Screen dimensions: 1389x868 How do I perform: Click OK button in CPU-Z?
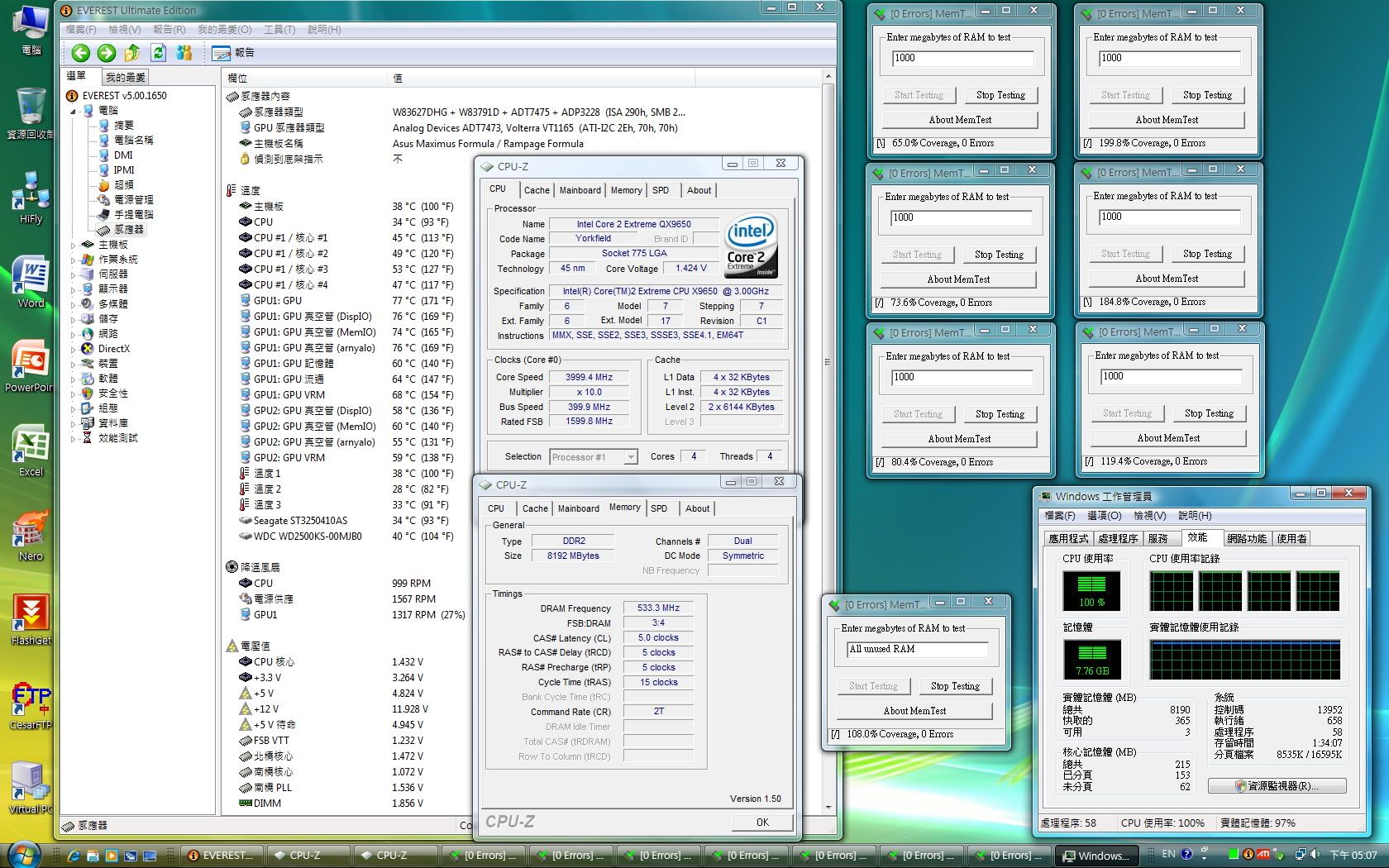click(762, 823)
